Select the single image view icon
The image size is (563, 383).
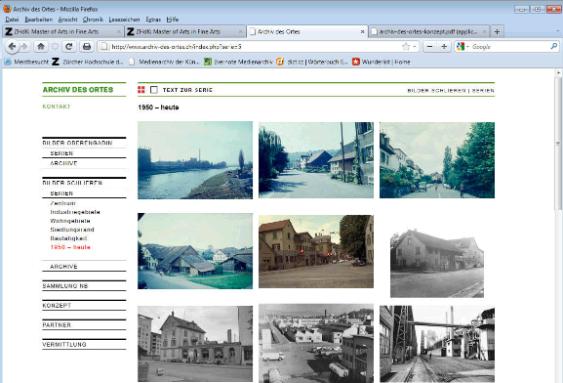pyautogui.click(x=154, y=90)
